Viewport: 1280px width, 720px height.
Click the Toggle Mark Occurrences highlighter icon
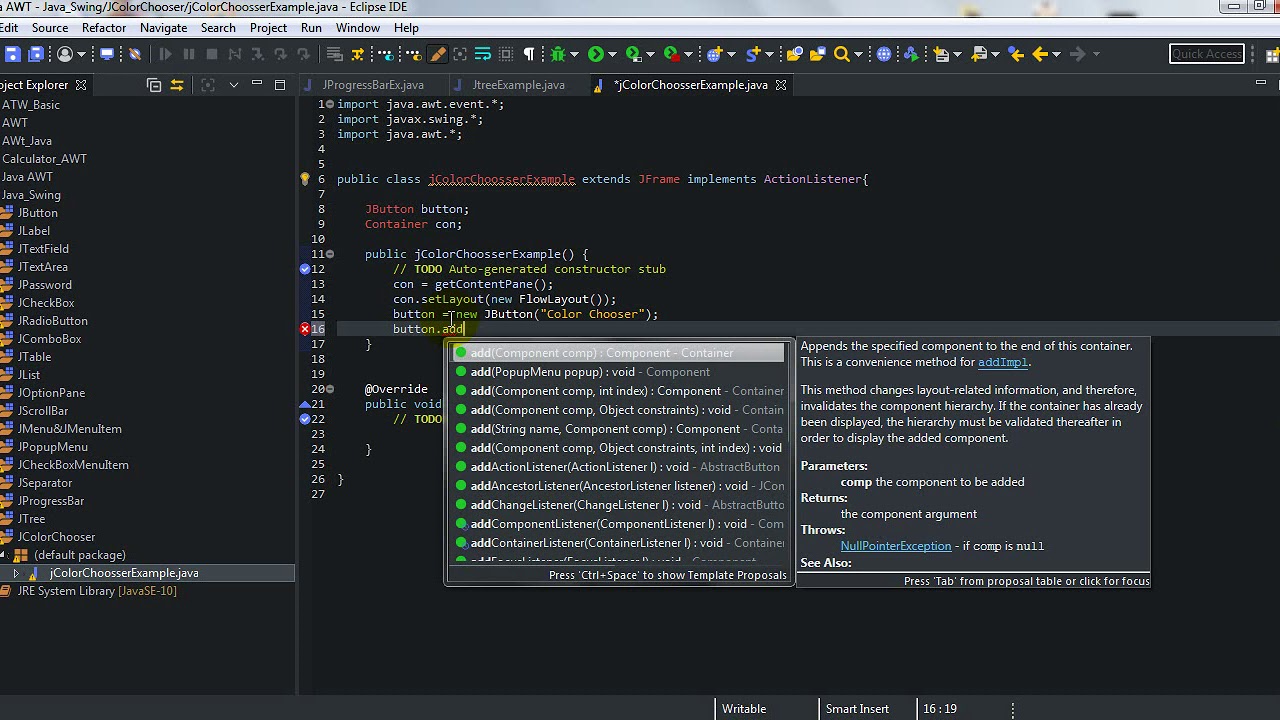pyautogui.click(x=437, y=54)
